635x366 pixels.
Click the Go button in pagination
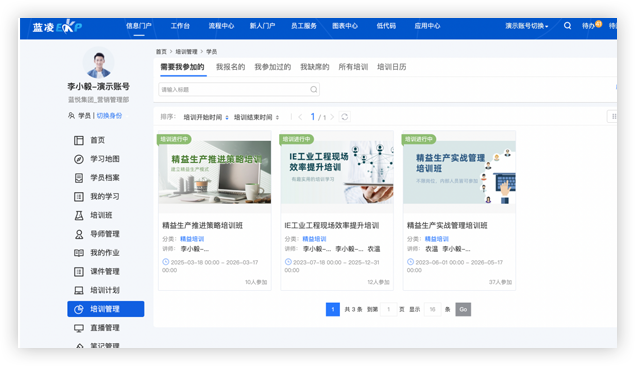[463, 309]
